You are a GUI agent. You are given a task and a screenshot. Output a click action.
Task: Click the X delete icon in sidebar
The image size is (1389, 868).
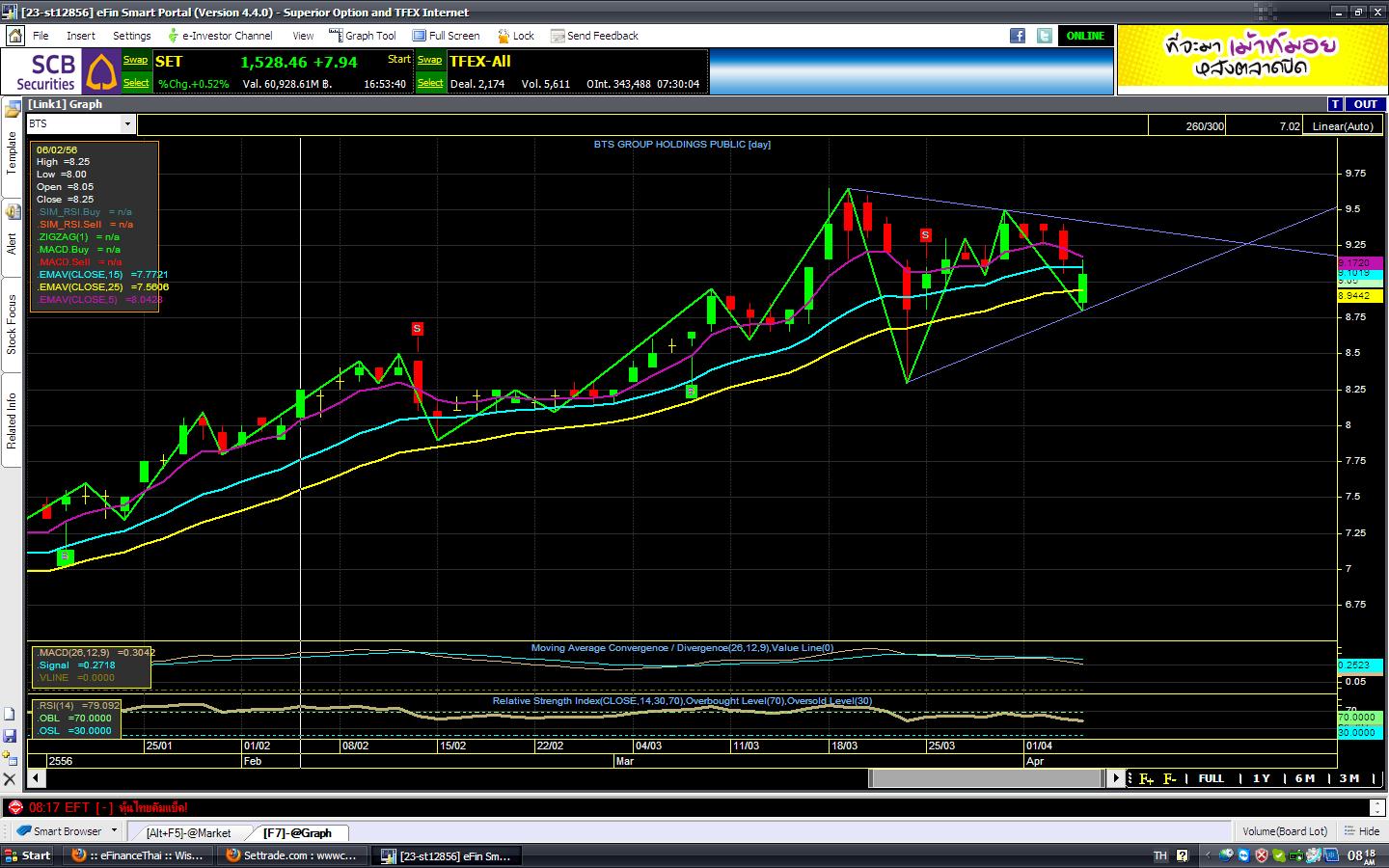click(10, 778)
